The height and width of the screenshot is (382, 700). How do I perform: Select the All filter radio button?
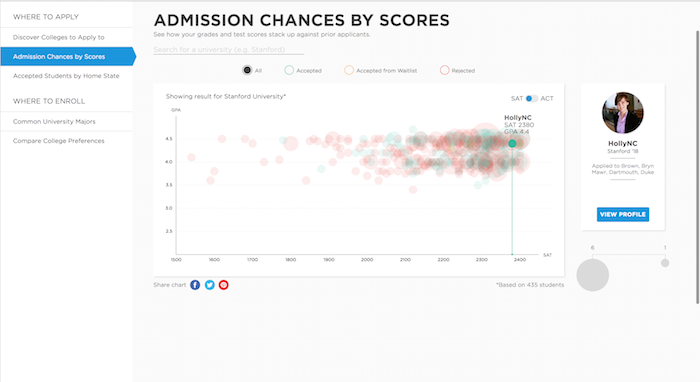coord(247,70)
